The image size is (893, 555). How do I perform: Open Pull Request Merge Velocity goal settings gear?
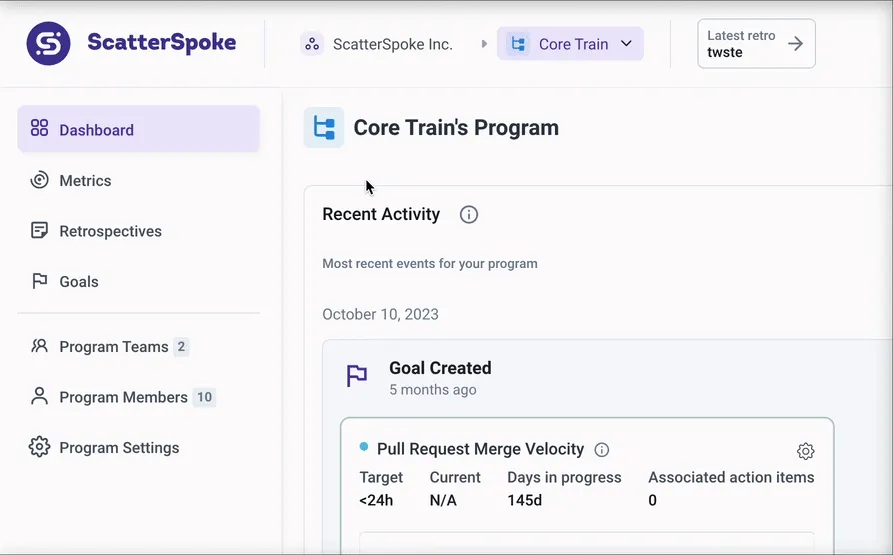[x=805, y=451]
